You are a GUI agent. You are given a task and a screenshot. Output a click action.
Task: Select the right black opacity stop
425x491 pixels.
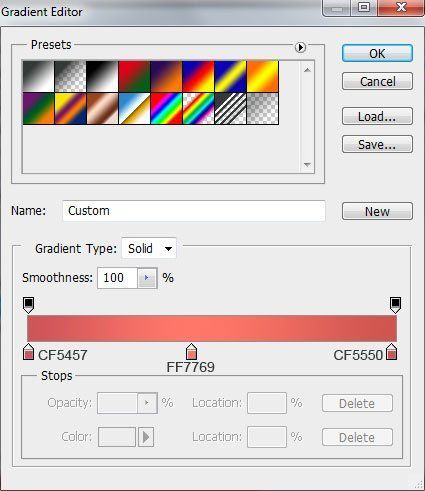point(395,305)
